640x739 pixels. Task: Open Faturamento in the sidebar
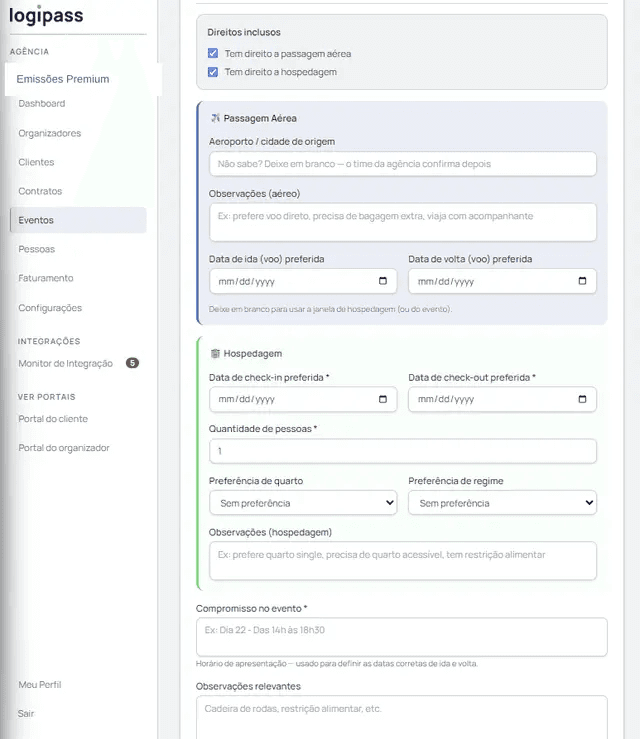click(x=46, y=278)
